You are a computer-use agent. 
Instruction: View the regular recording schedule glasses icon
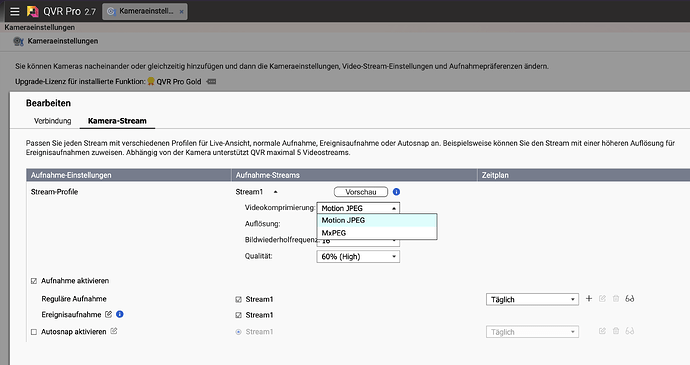point(630,299)
